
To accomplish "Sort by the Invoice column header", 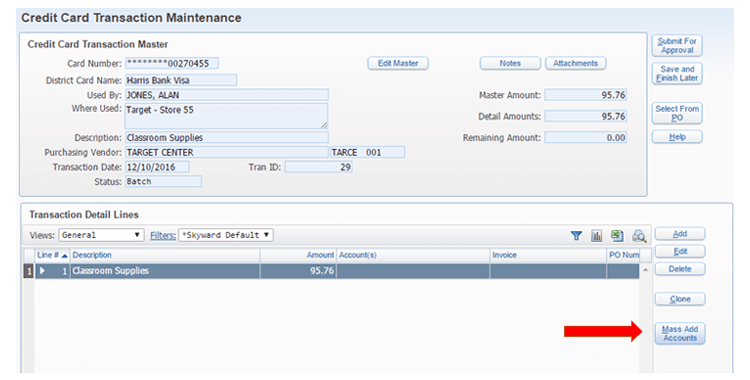I will 548,256.
